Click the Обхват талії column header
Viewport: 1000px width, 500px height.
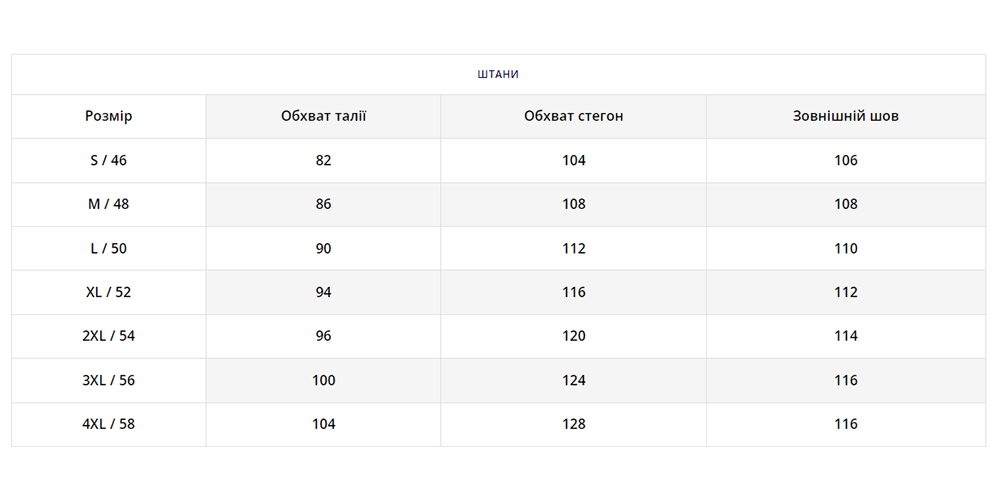coord(323,116)
